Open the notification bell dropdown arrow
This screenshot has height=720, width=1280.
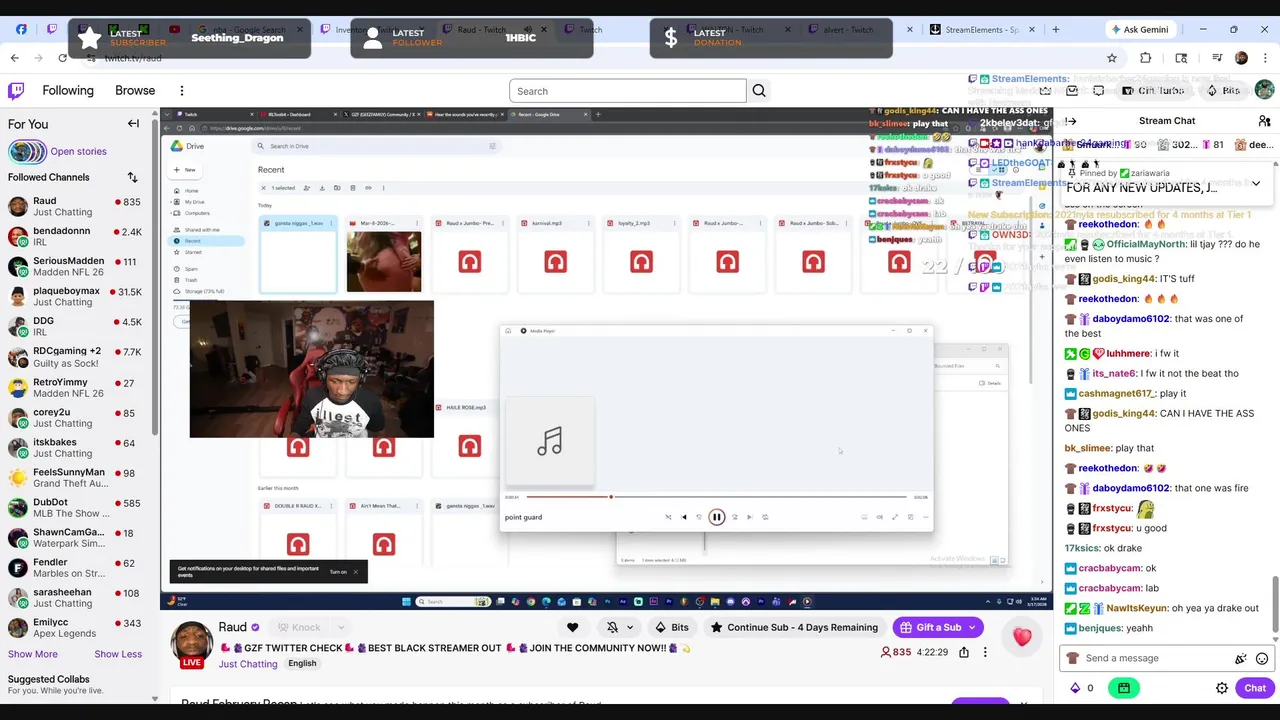[x=630, y=627]
